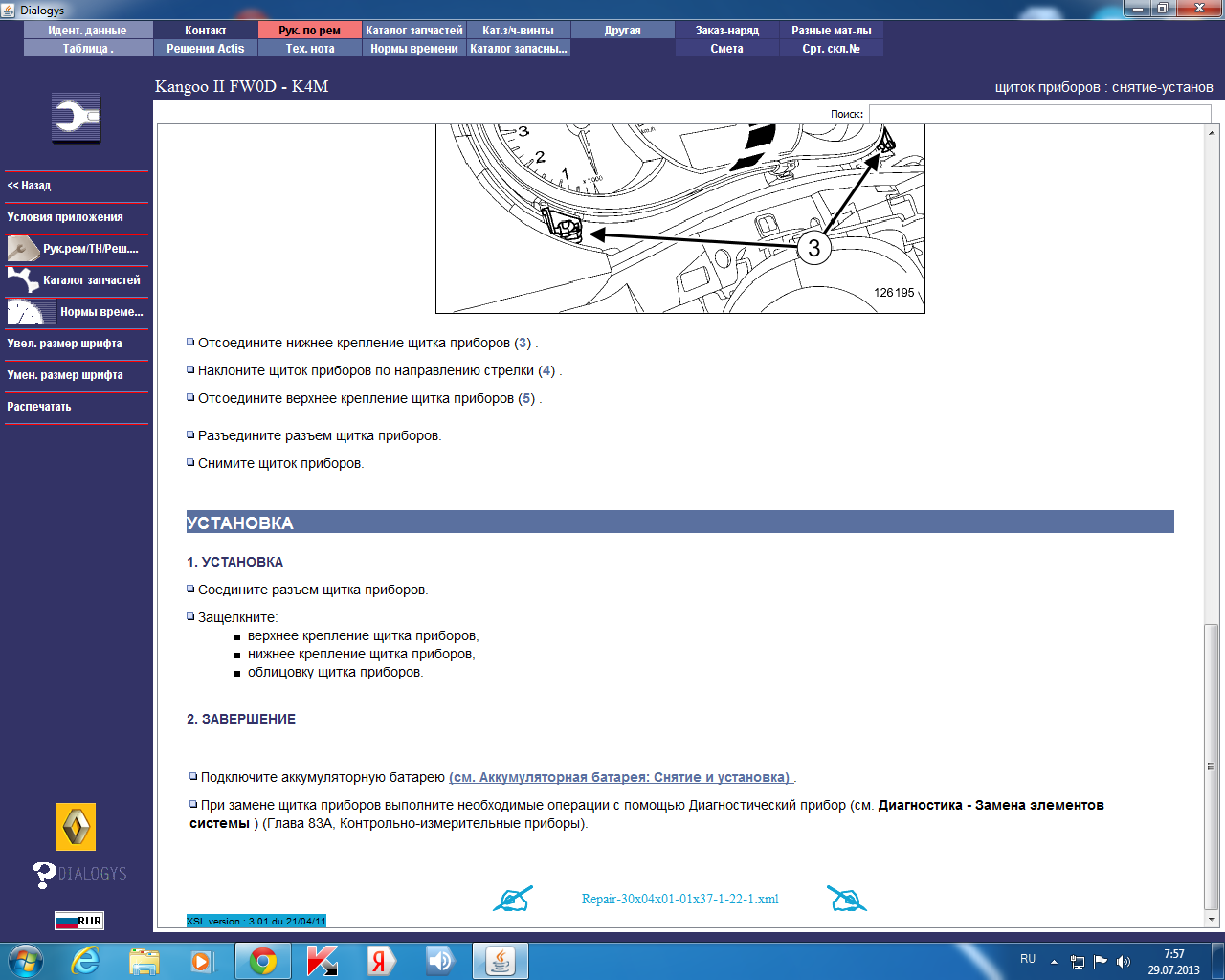Open Google Chrome from the taskbar

point(263,961)
